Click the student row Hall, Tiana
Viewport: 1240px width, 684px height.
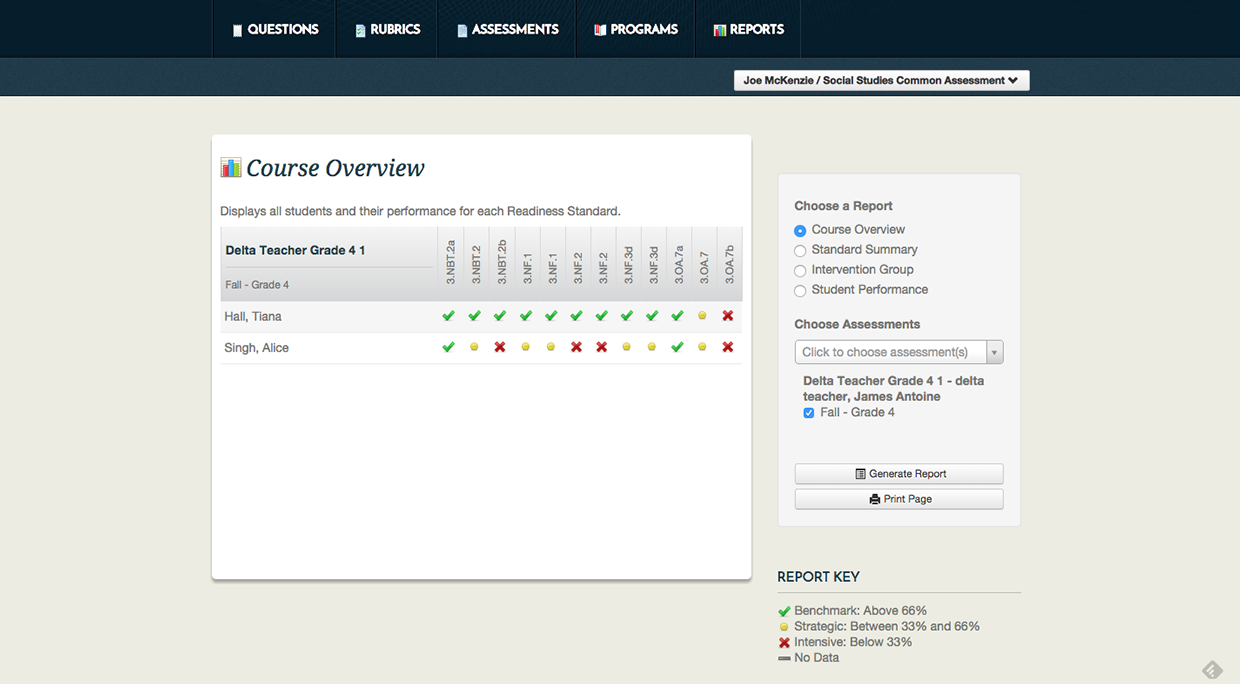pos(253,316)
